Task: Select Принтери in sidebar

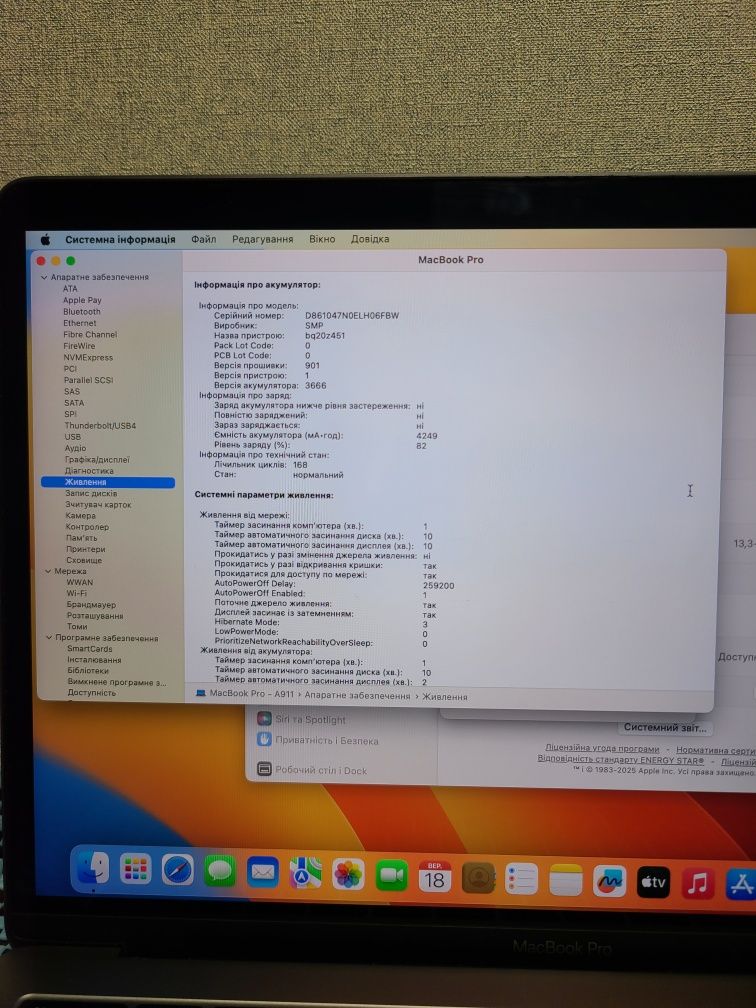Action: point(86,549)
